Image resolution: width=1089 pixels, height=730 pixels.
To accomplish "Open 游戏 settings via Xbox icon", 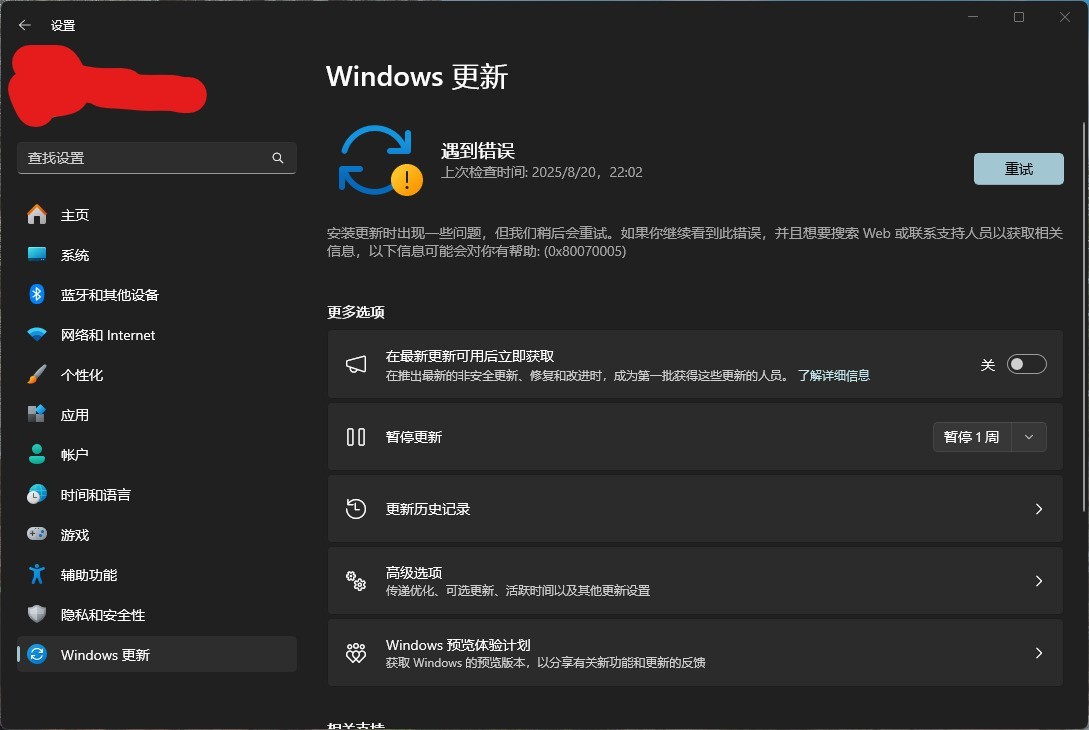I will coord(36,535).
